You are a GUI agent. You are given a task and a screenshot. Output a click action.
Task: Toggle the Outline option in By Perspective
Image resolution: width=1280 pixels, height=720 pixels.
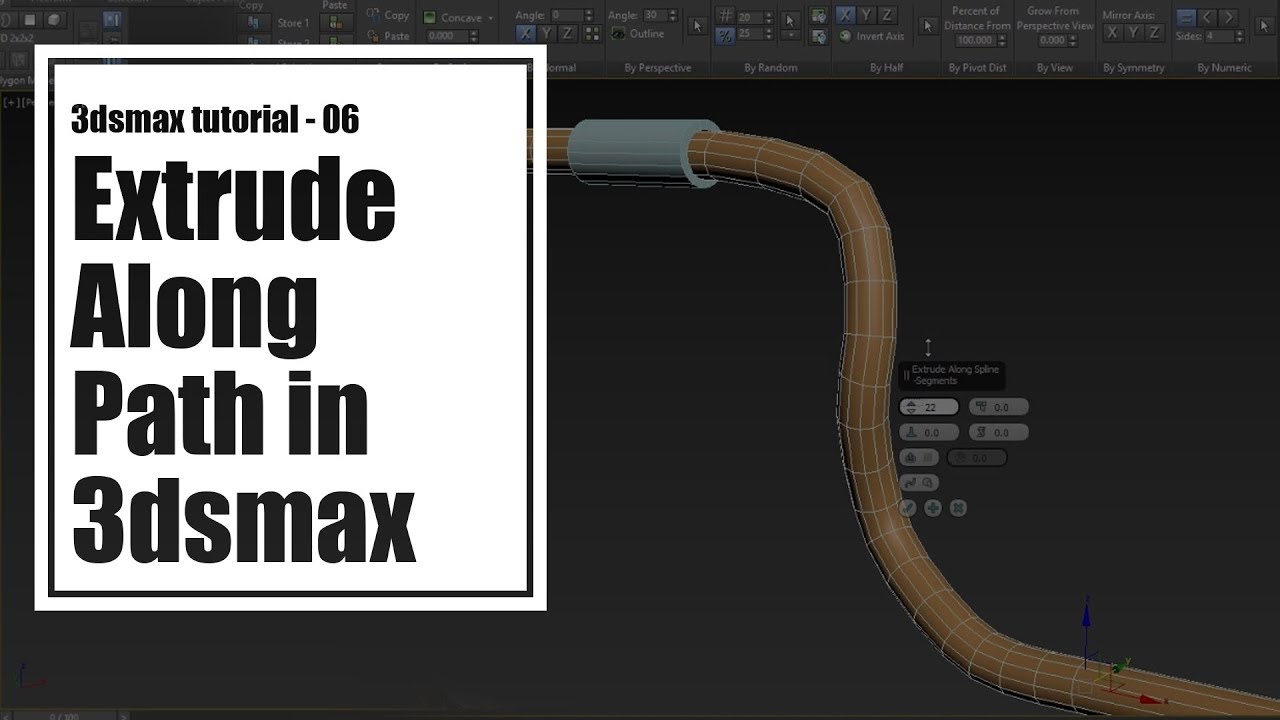[638, 33]
